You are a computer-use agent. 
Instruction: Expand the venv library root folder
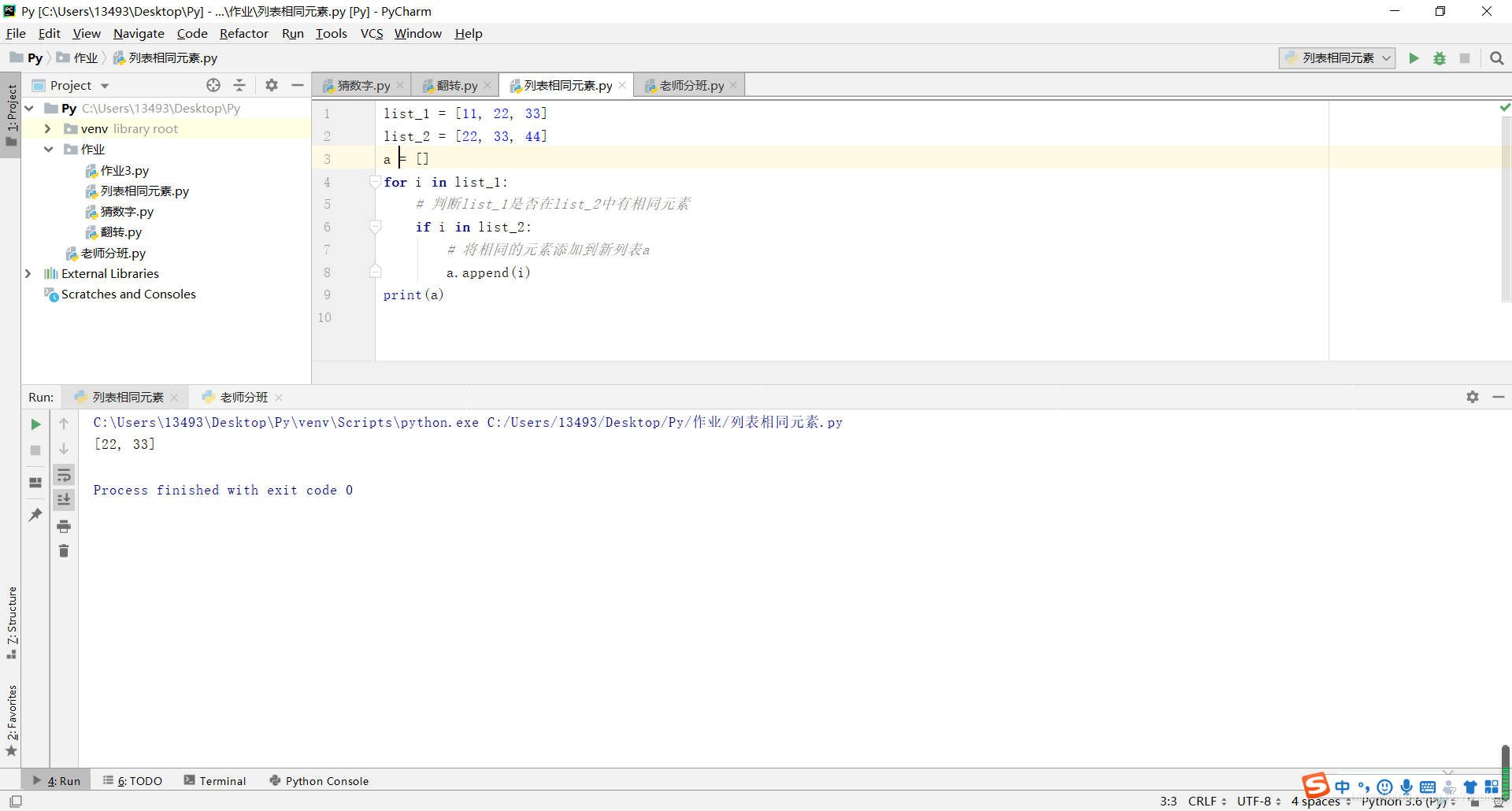[x=48, y=128]
